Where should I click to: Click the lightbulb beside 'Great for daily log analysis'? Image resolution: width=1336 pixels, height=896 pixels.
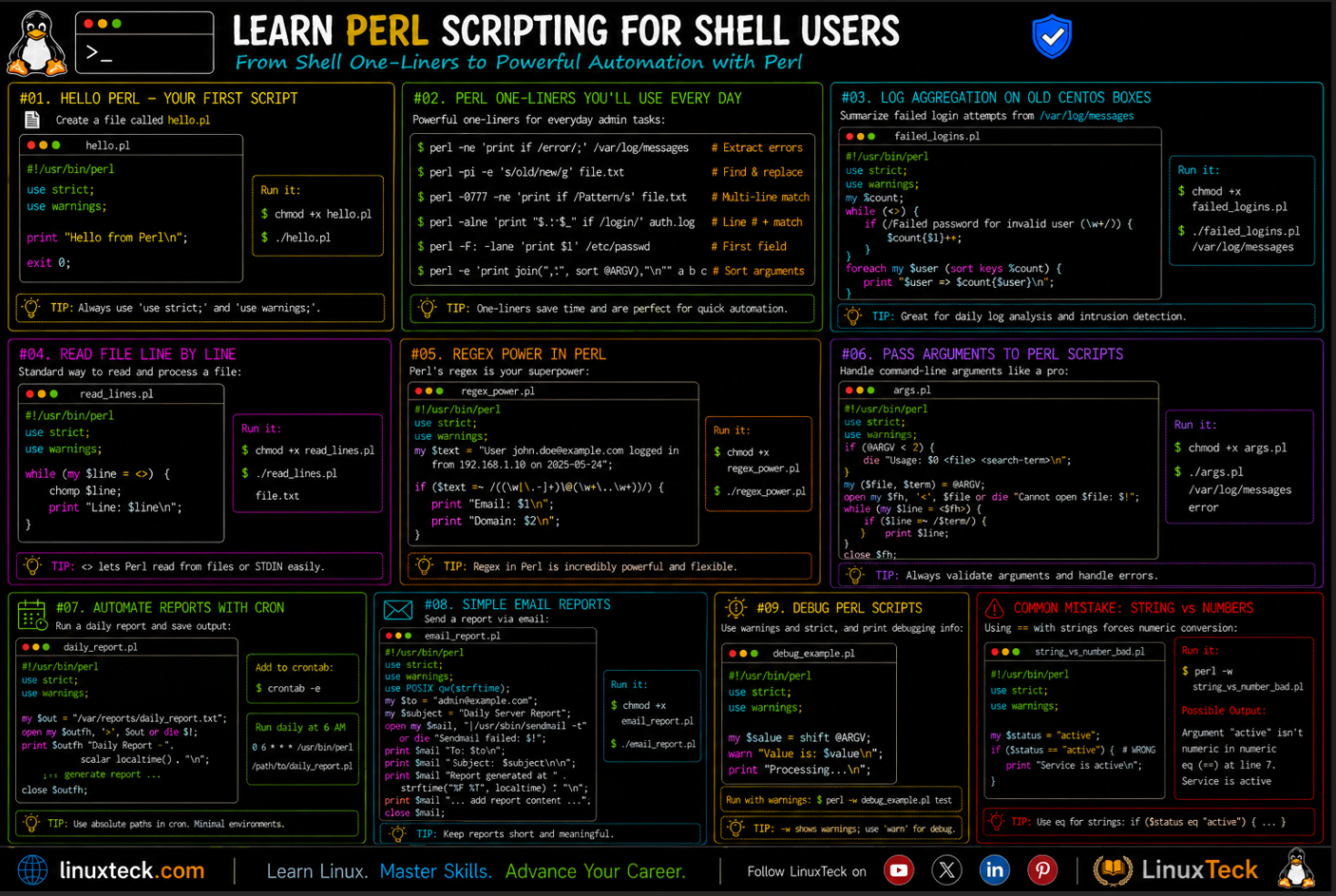[x=853, y=316]
